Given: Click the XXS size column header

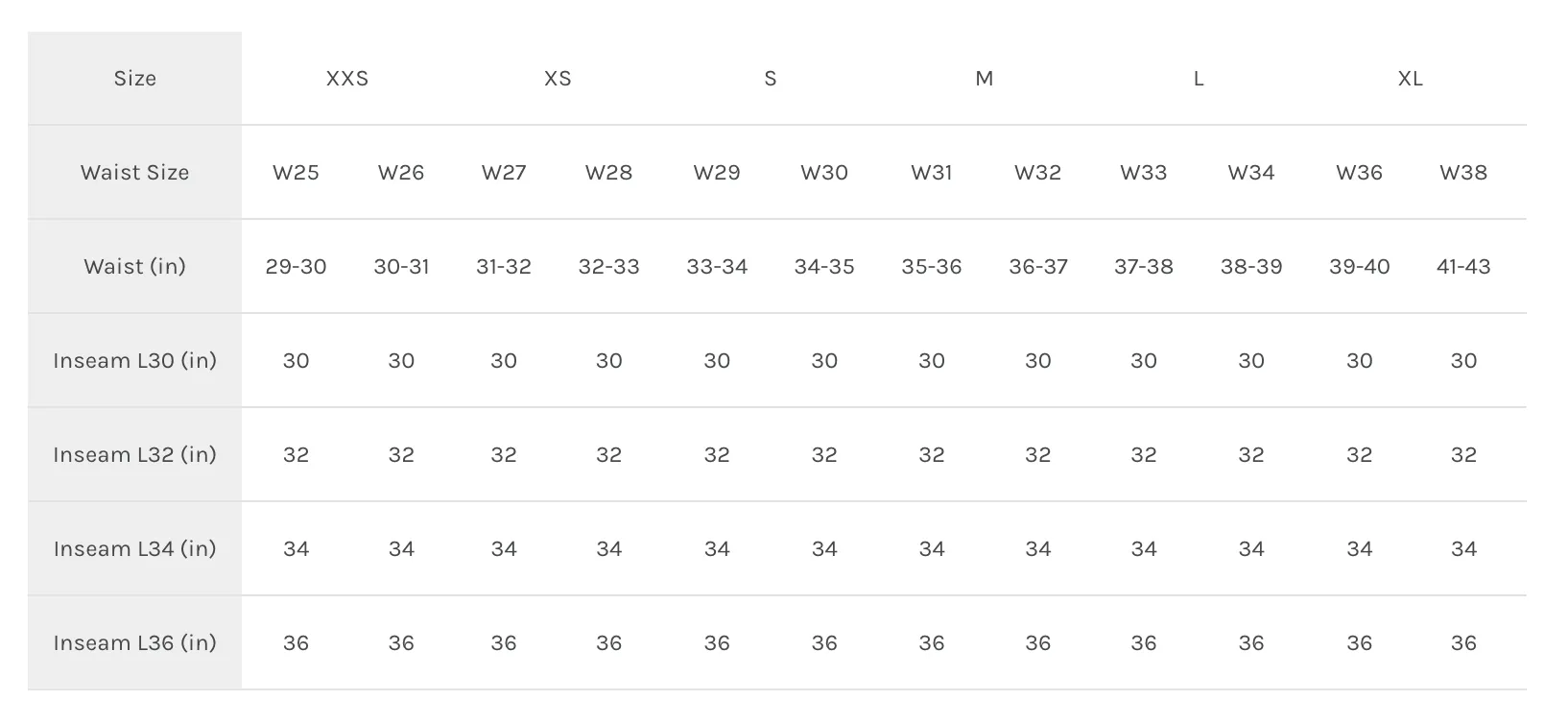Looking at the screenshot, I should 347,79.
